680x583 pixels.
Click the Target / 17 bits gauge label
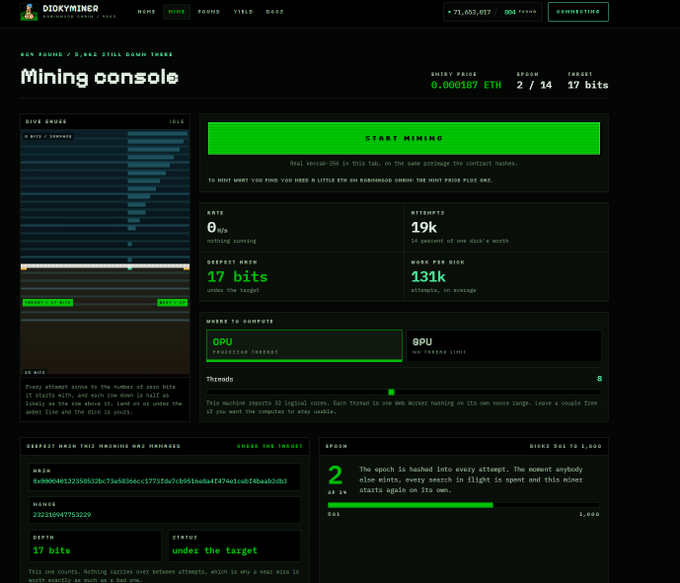[x=48, y=302]
